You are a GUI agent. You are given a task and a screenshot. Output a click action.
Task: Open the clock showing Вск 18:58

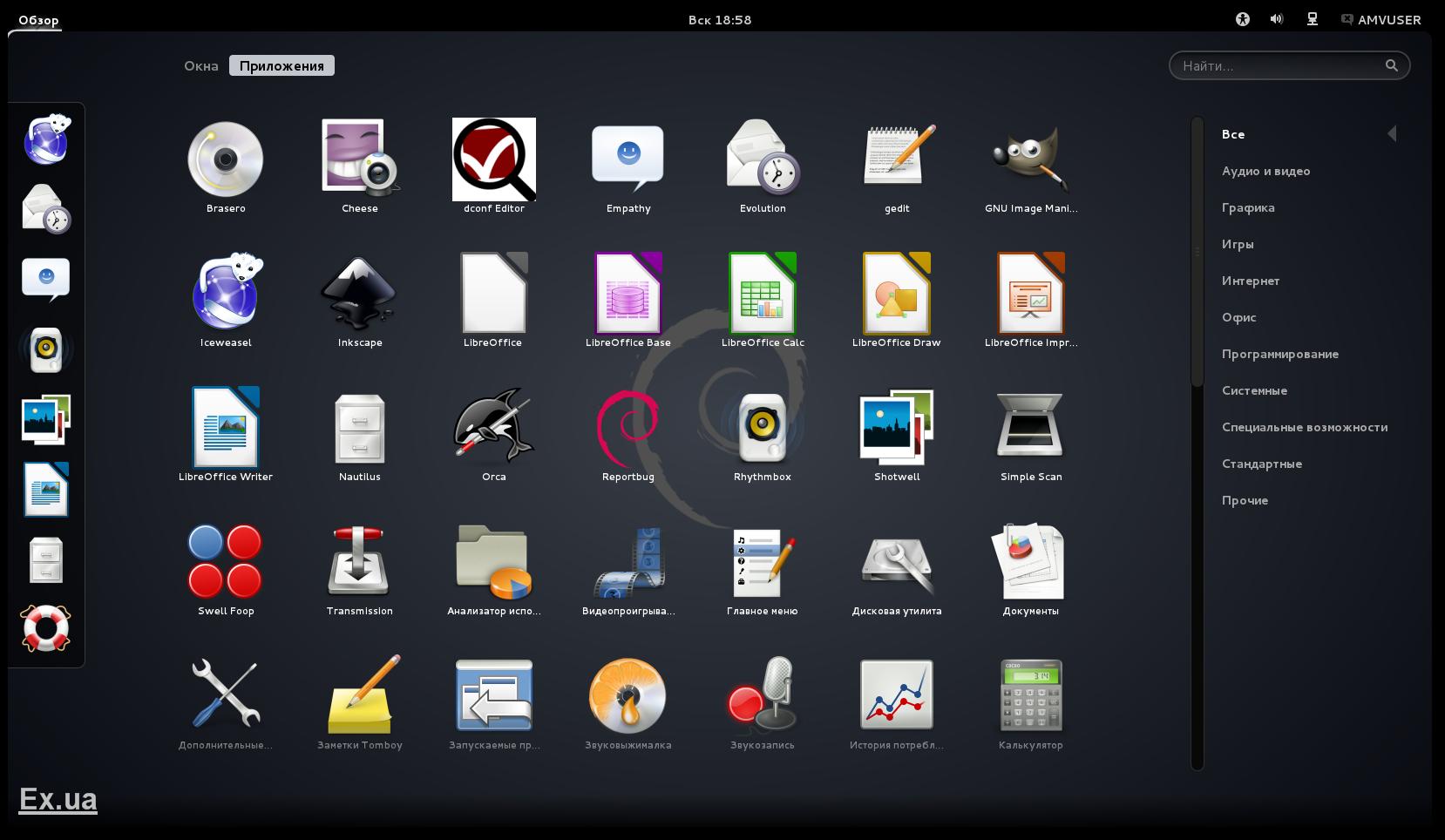click(x=720, y=19)
